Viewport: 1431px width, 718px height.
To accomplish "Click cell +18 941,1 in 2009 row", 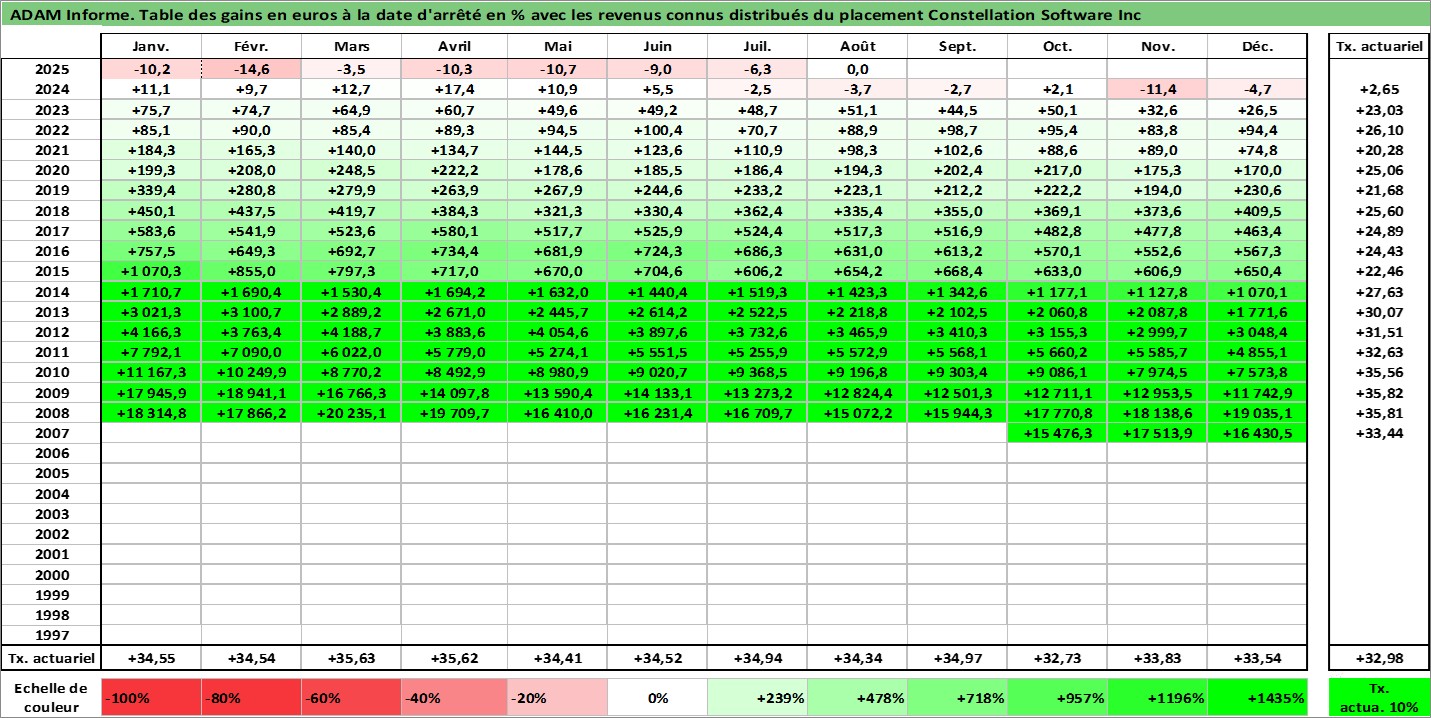I will [x=251, y=393].
